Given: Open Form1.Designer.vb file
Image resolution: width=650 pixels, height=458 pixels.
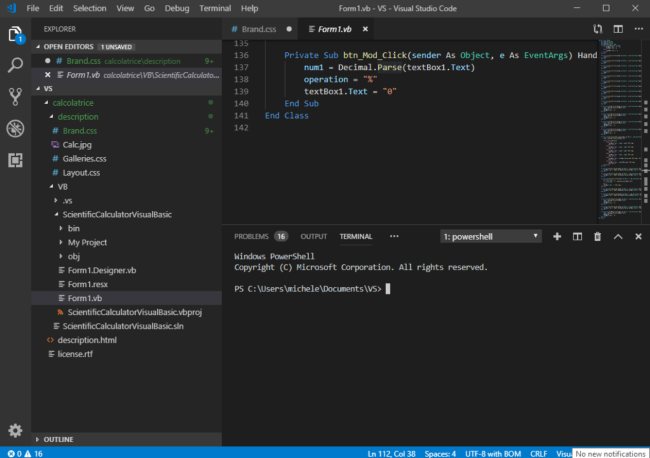Looking at the screenshot, I should [102, 270].
